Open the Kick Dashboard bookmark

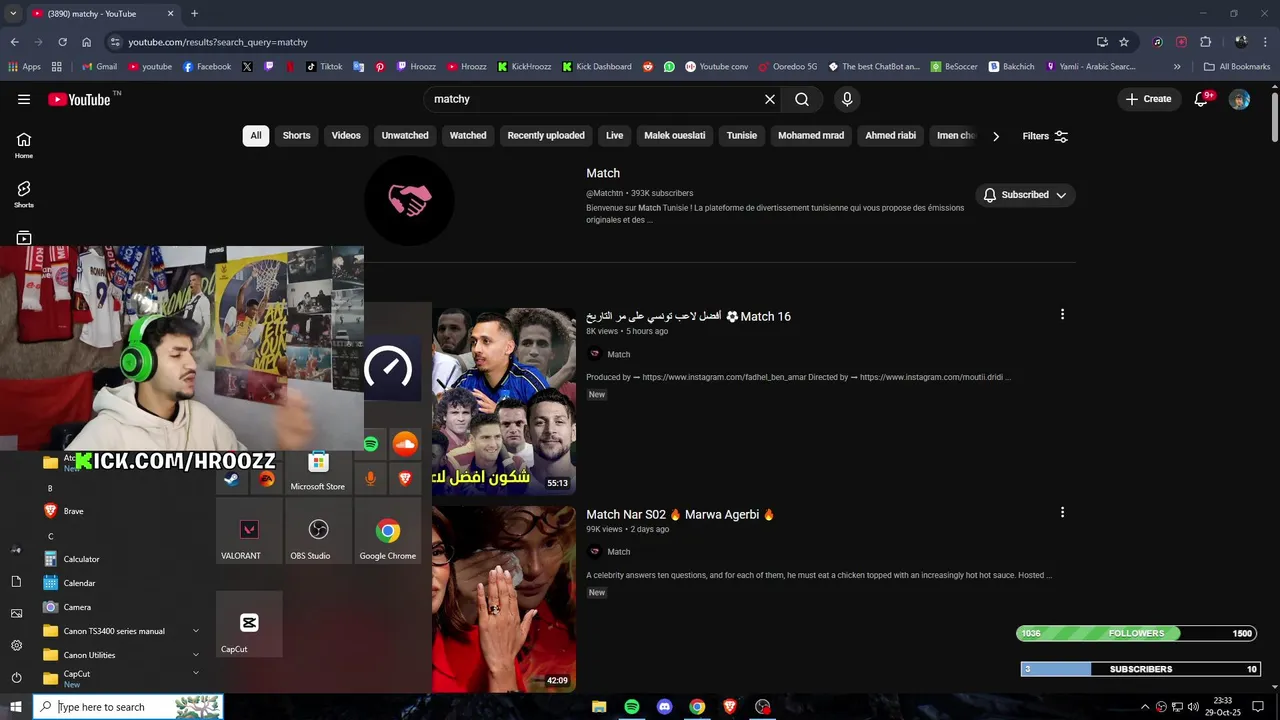597,66
